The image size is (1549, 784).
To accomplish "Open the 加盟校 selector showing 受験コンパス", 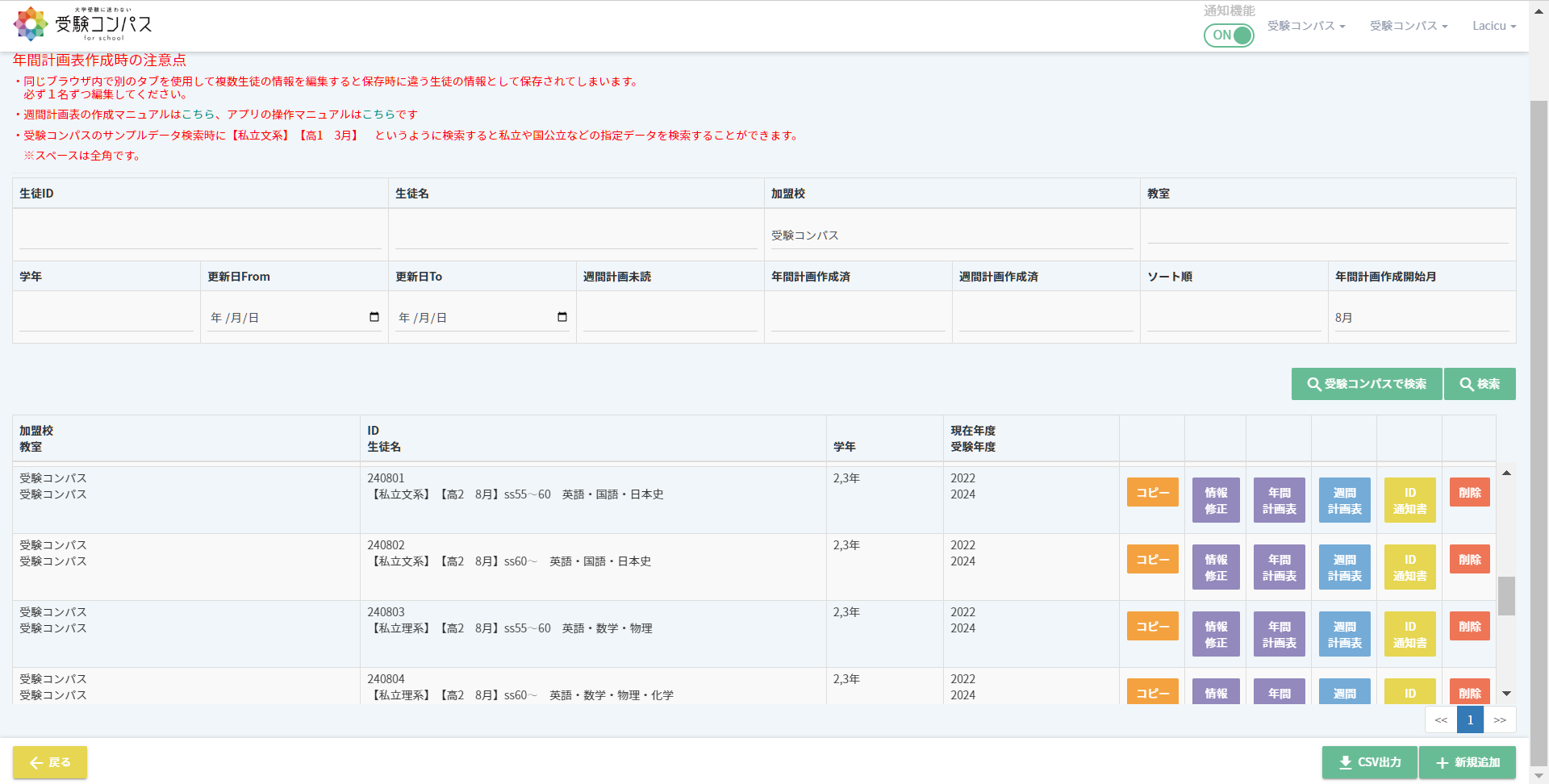I will pos(952,235).
